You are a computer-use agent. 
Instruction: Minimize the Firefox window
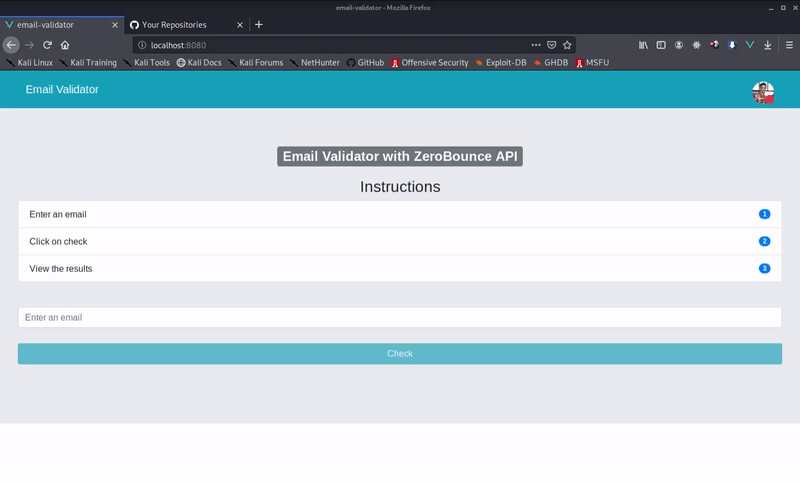click(771, 8)
